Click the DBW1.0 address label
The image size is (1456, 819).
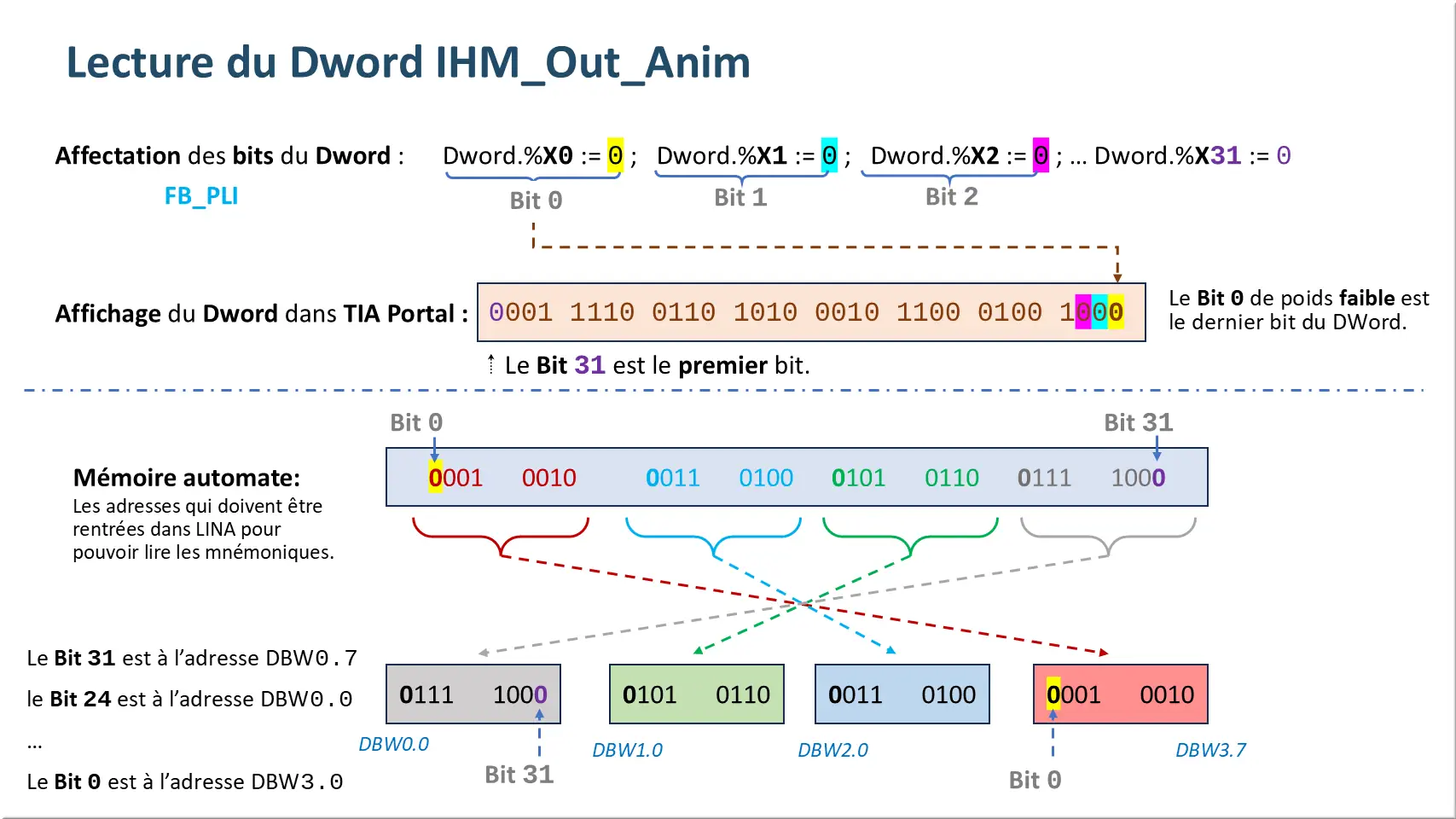tap(627, 750)
